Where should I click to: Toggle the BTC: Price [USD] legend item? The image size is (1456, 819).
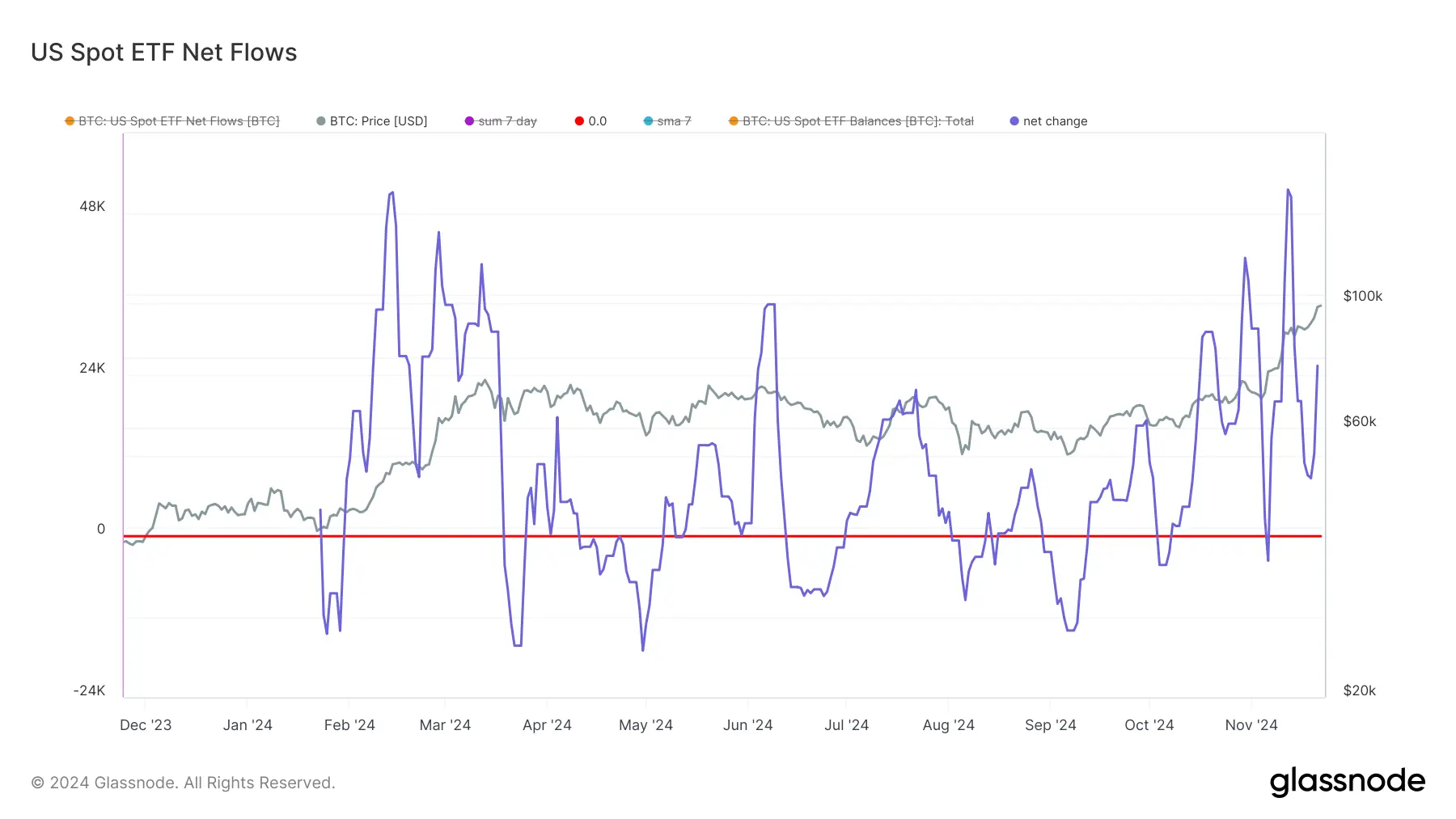pos(372,121)
